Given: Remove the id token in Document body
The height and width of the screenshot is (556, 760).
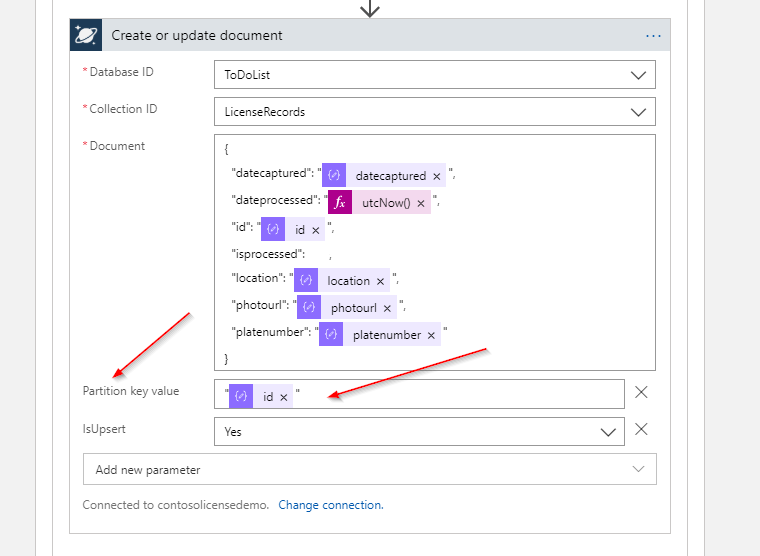Looking at the screenshot, I should coord(316,230).
